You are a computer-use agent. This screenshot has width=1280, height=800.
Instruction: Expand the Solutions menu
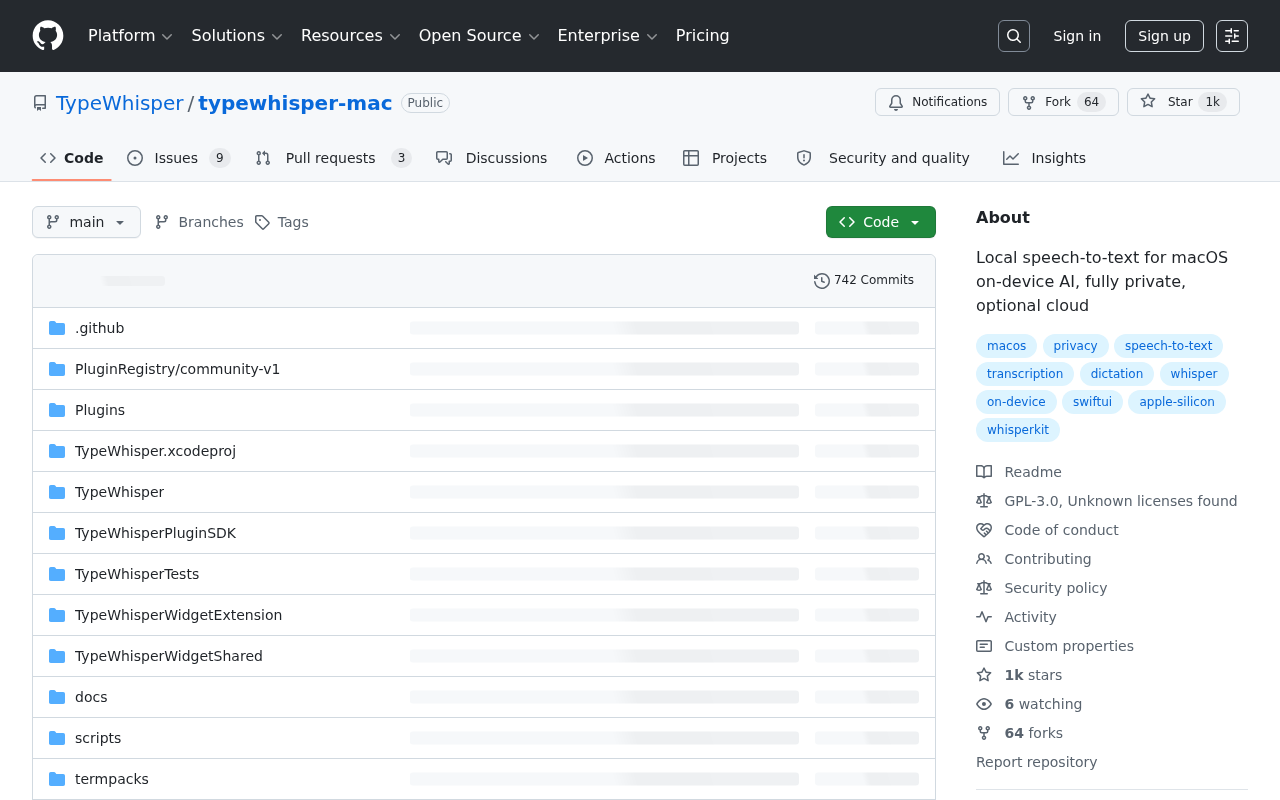click(x=237, y=36)
